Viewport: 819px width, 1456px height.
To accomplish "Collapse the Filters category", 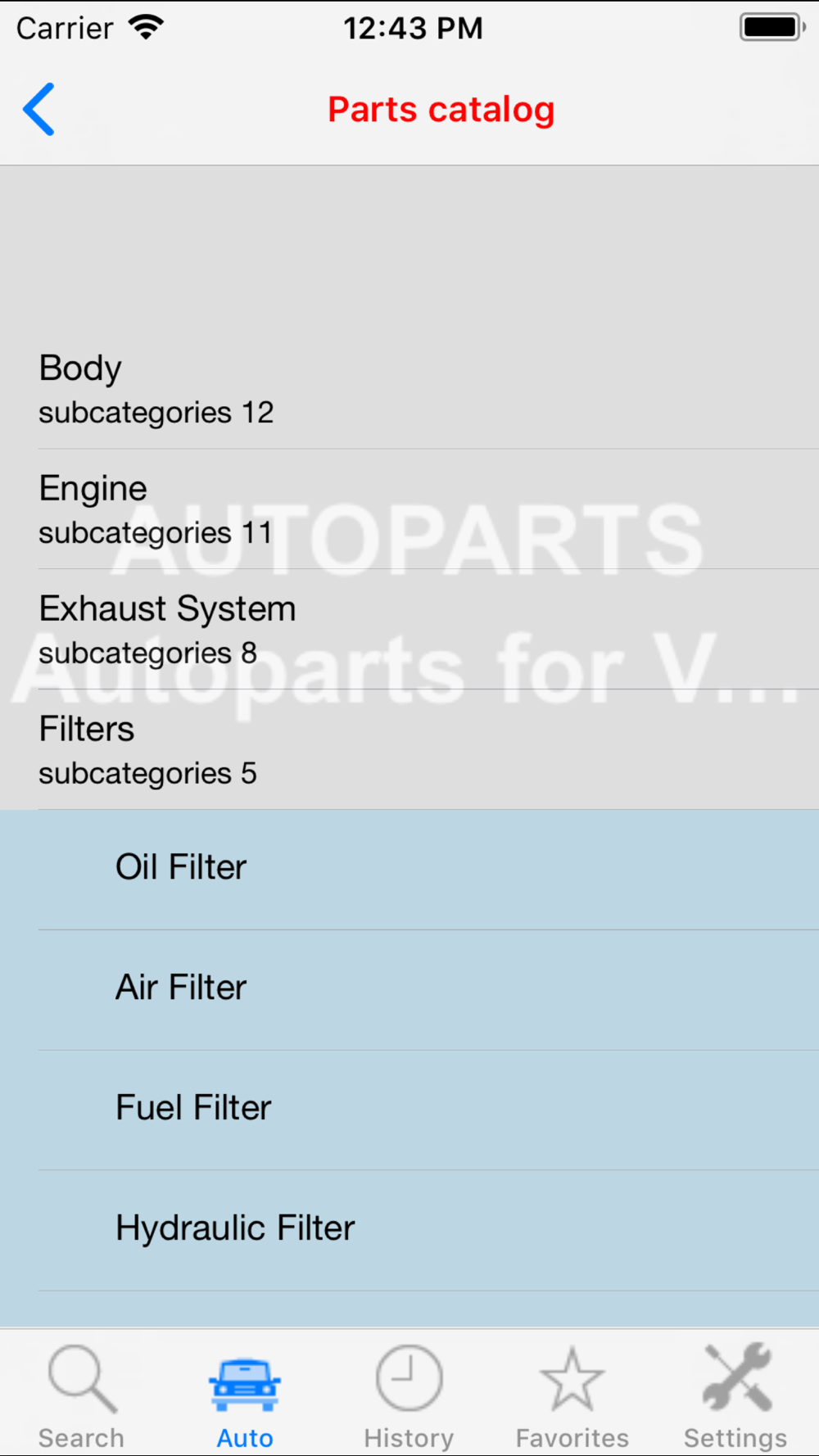I will click(409, 750).
